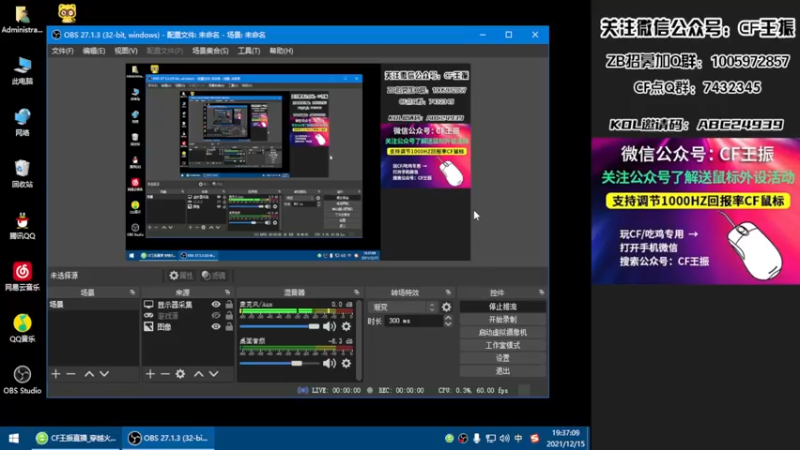Screen dimensions: 800x450
Task: Click the 启动虚拟摄像机 button
Action: pos(503,332)
